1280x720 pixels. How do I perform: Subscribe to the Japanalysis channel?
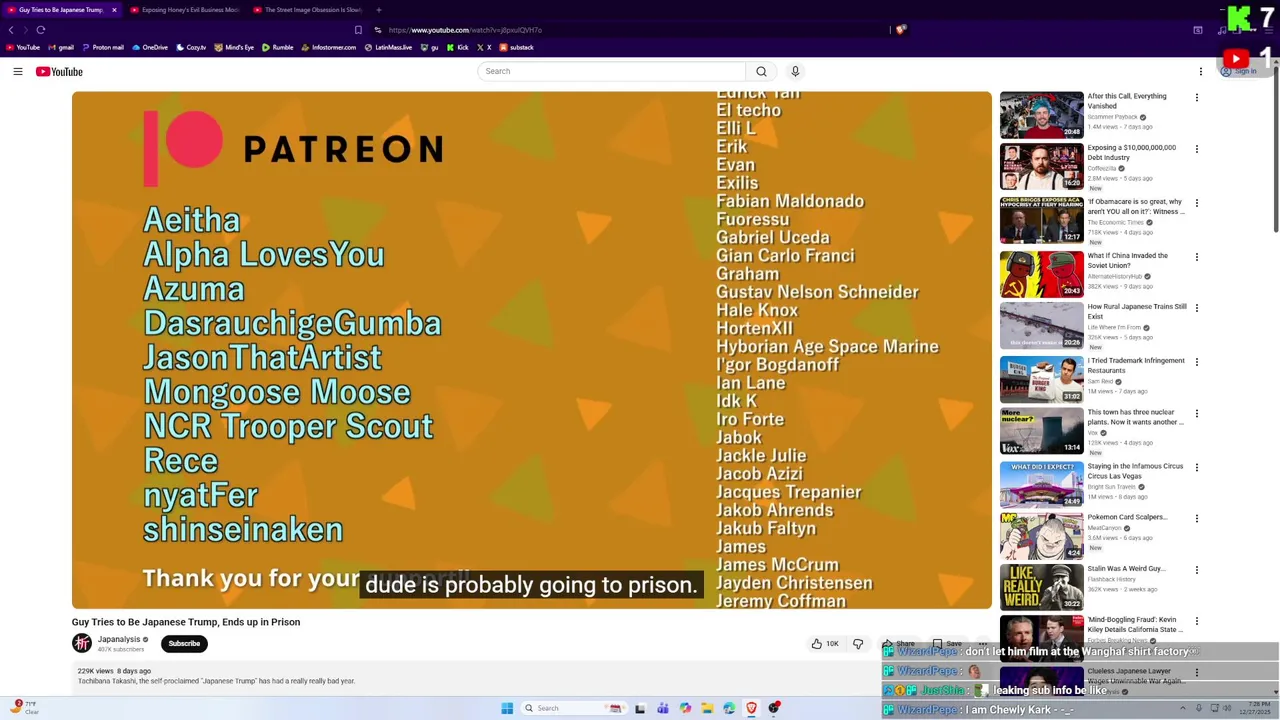(x=184, y=644)
